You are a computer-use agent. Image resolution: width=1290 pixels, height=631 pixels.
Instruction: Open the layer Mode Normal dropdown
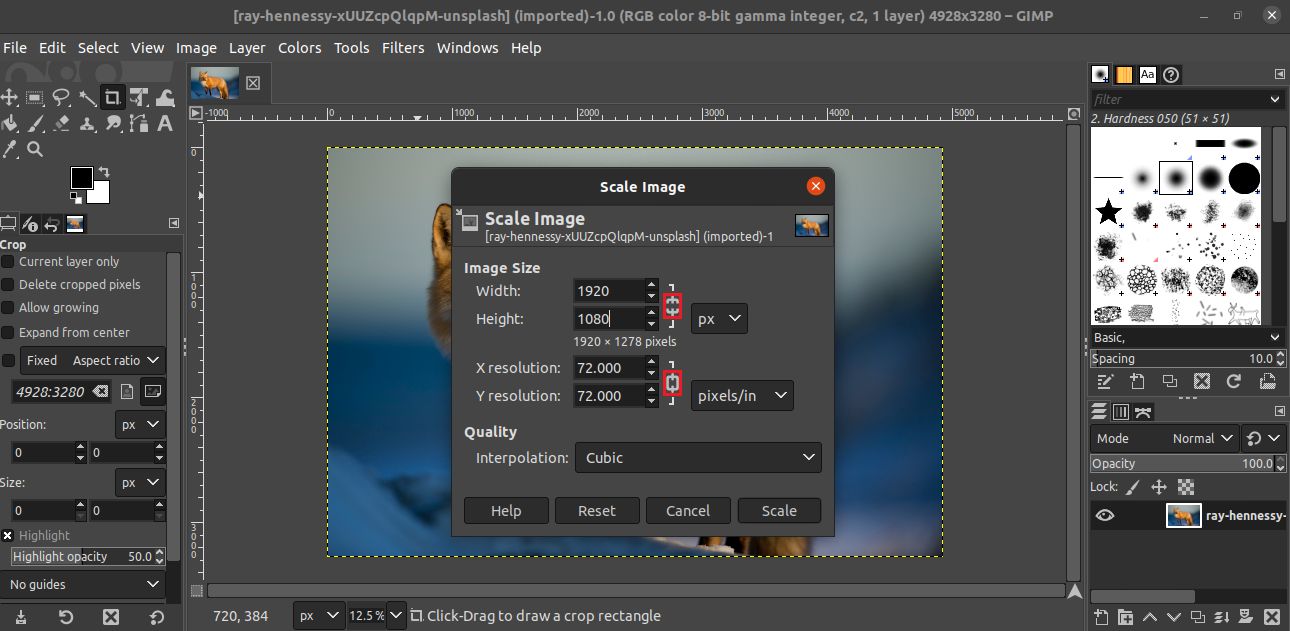pos(1164,438)
